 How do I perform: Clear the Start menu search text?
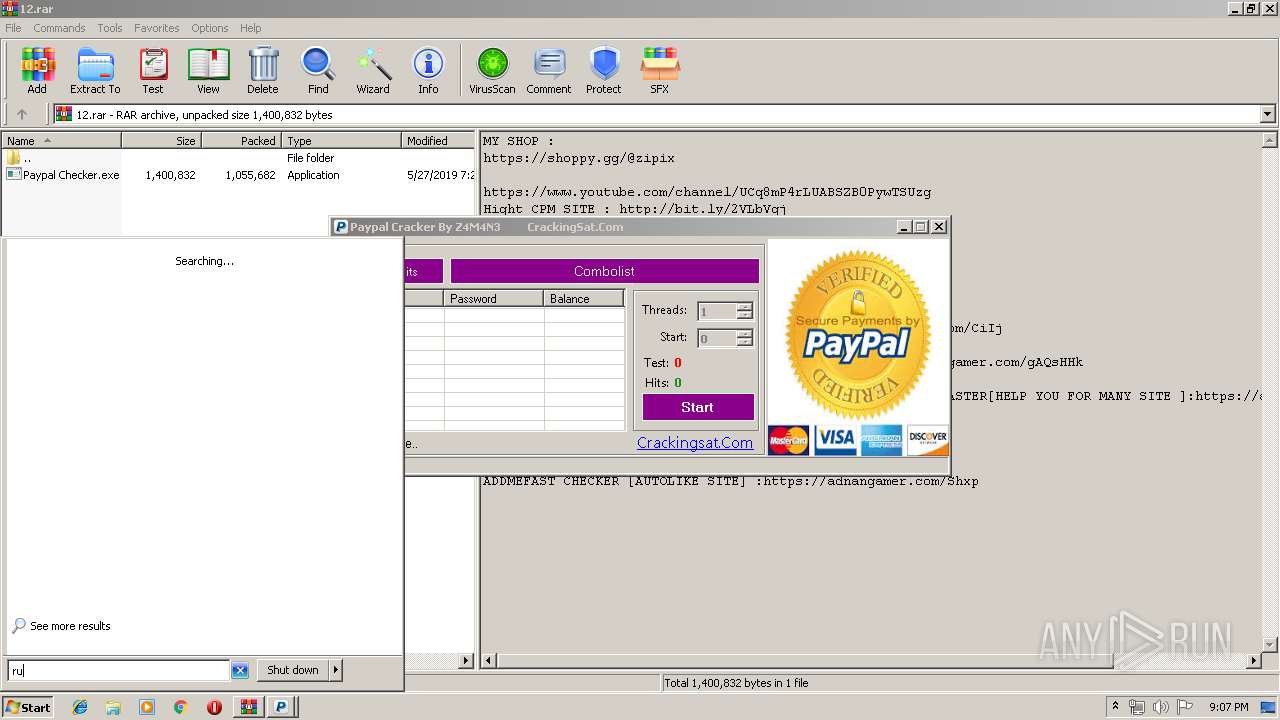(240, 670)
